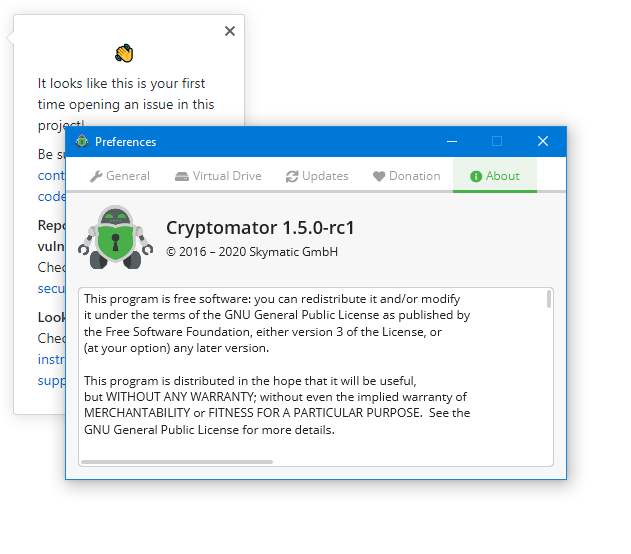Click the "© 2016 – 2020 Skymatic GmbH" text
The height and width of the screenshot is (554, 631).
tap(252, 252)
